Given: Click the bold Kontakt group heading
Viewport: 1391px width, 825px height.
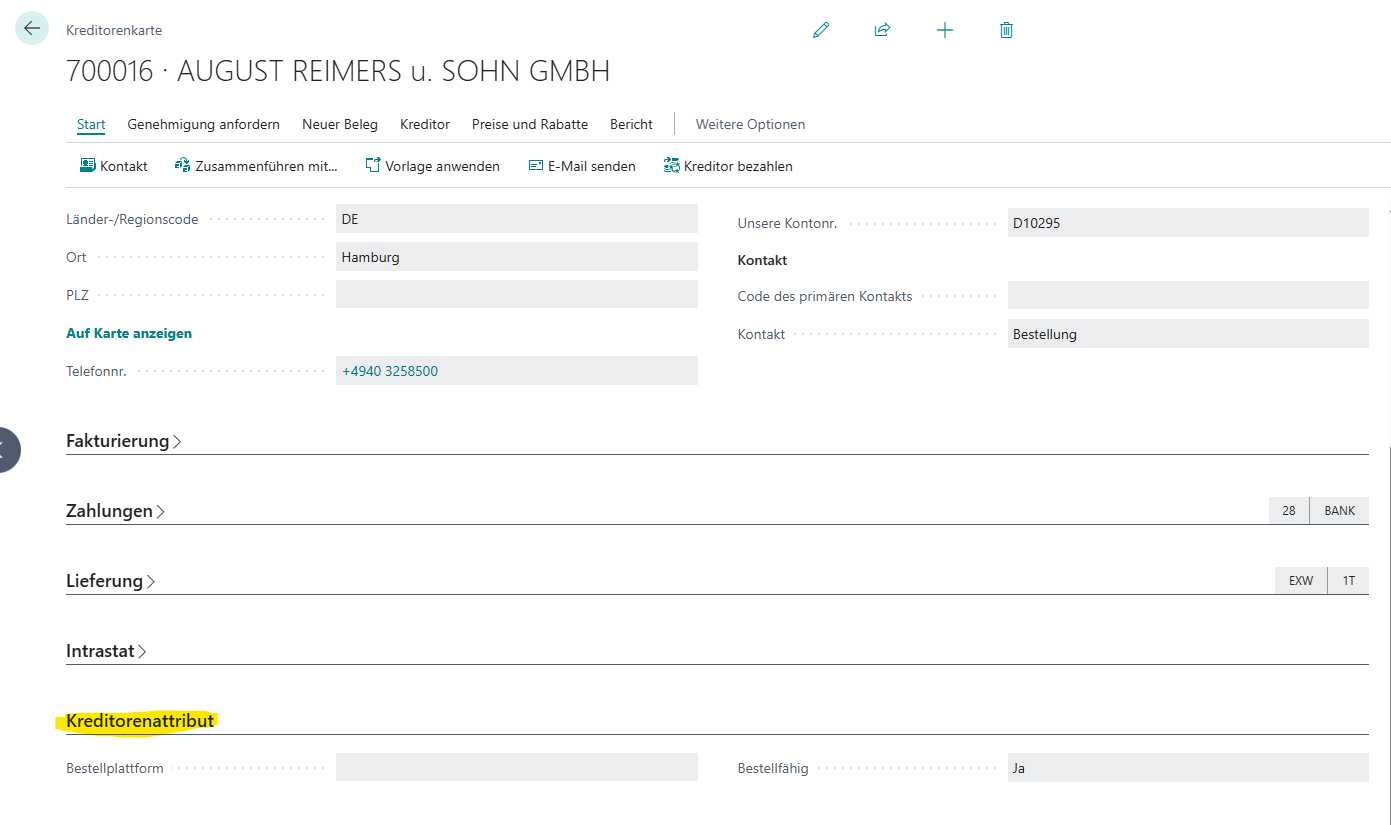Looking at the screenshot, I should click(x=762, y=260).
